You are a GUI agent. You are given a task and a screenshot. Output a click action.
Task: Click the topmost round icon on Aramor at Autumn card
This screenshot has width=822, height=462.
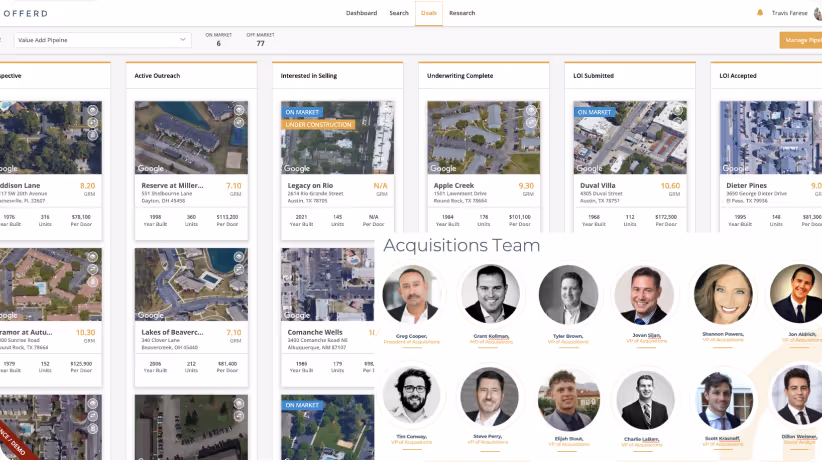93,257
